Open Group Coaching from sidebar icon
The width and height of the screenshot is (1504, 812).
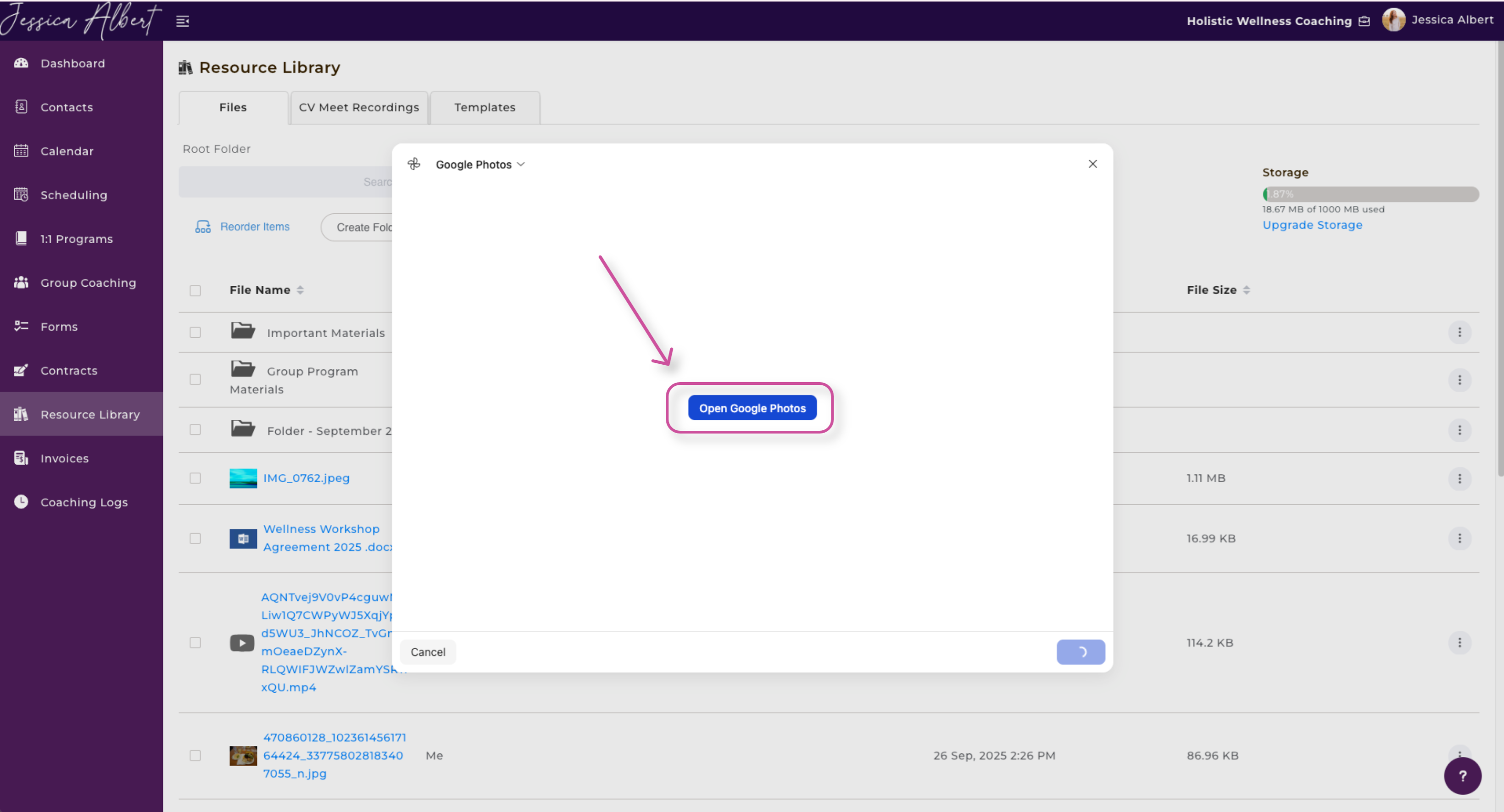(x=21, y=283)
